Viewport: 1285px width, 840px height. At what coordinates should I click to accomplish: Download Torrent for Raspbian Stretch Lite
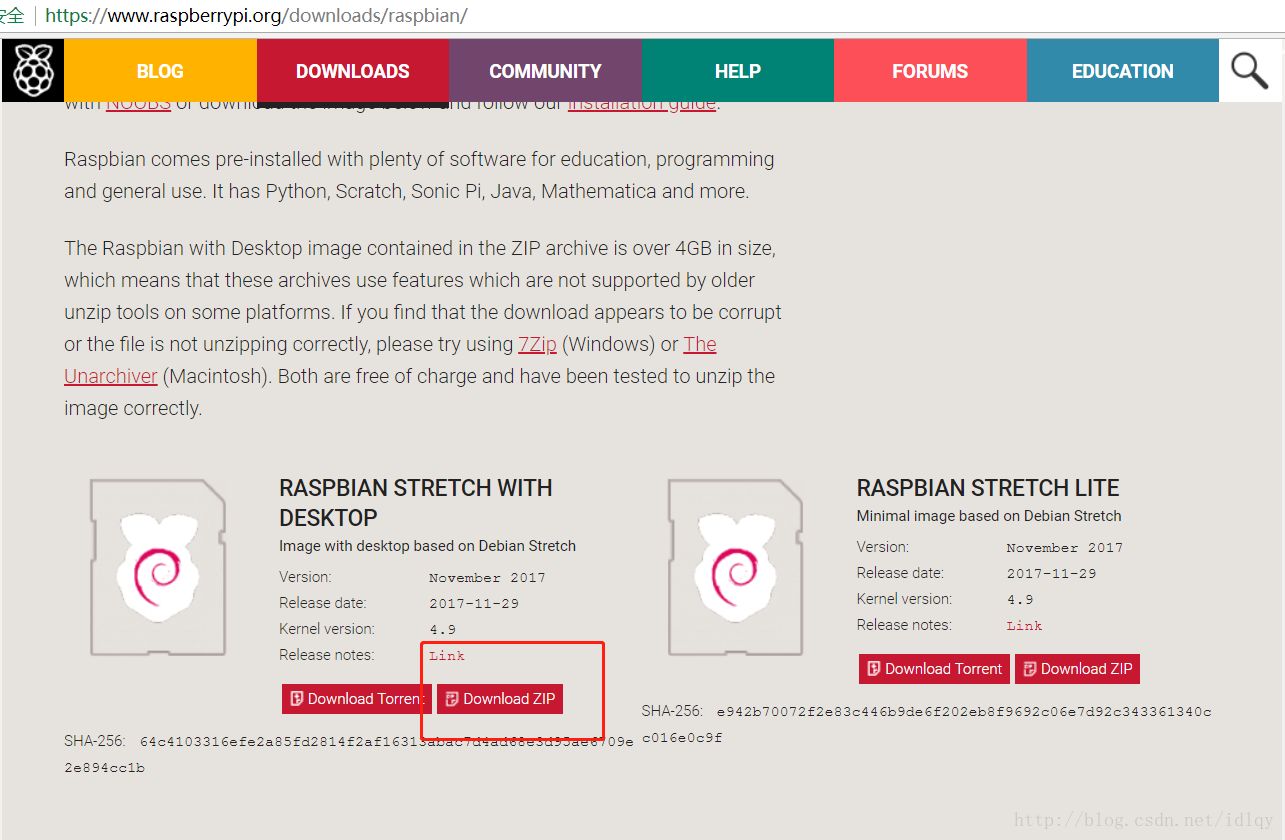pos(935,669)
